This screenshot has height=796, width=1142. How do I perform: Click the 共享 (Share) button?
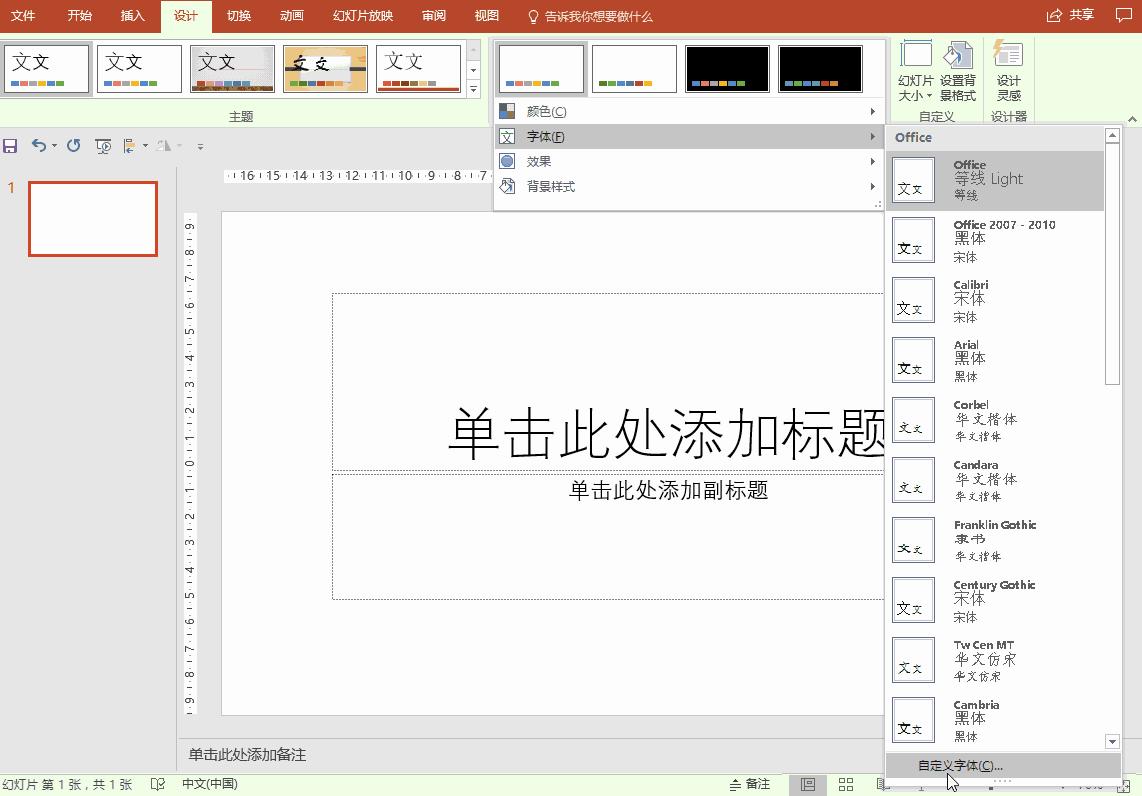[1070, 15]
